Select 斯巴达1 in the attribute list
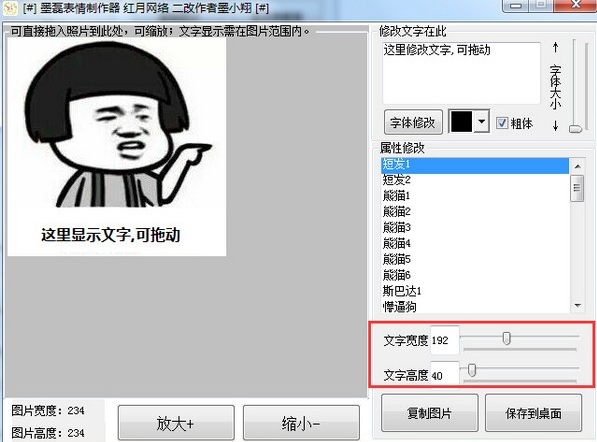 coord(475,291)
